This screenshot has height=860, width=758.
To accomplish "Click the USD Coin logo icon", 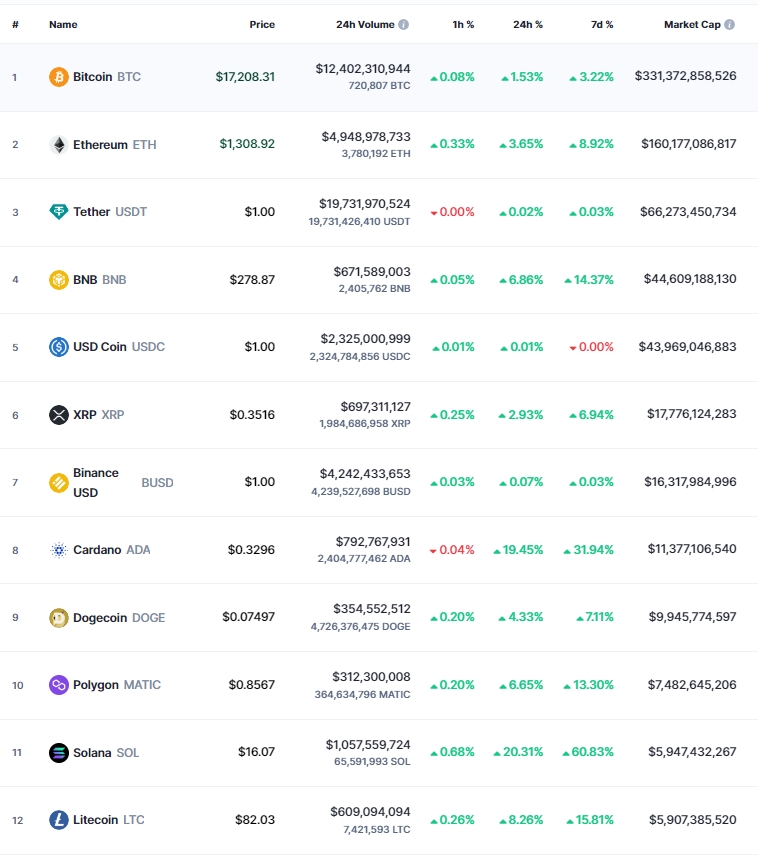I will coord(59,347).
